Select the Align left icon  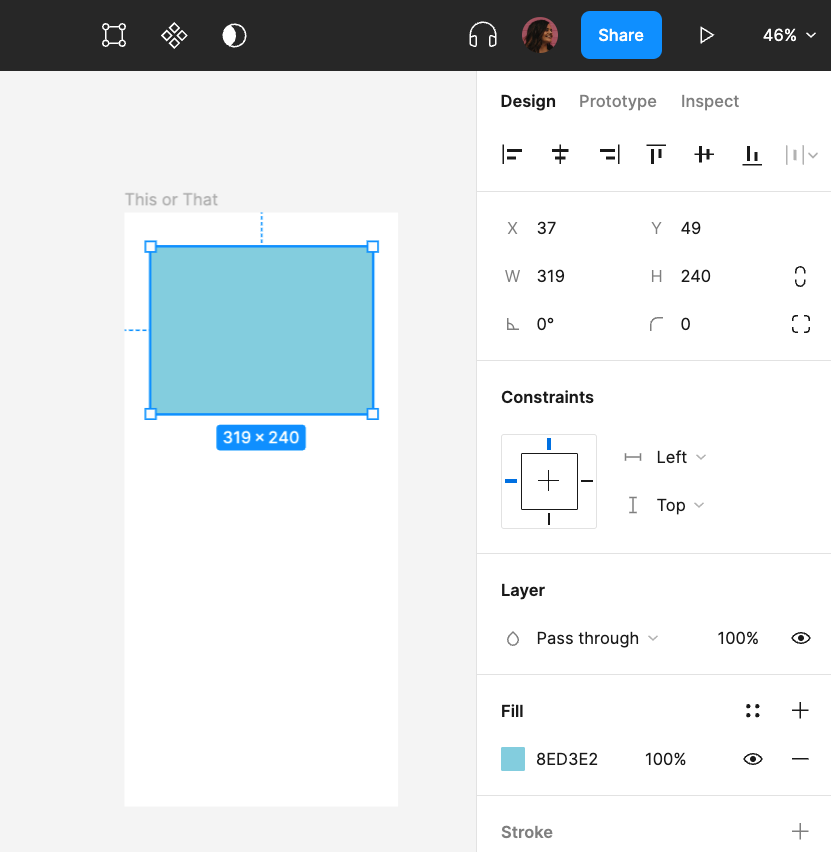(512, 154)
